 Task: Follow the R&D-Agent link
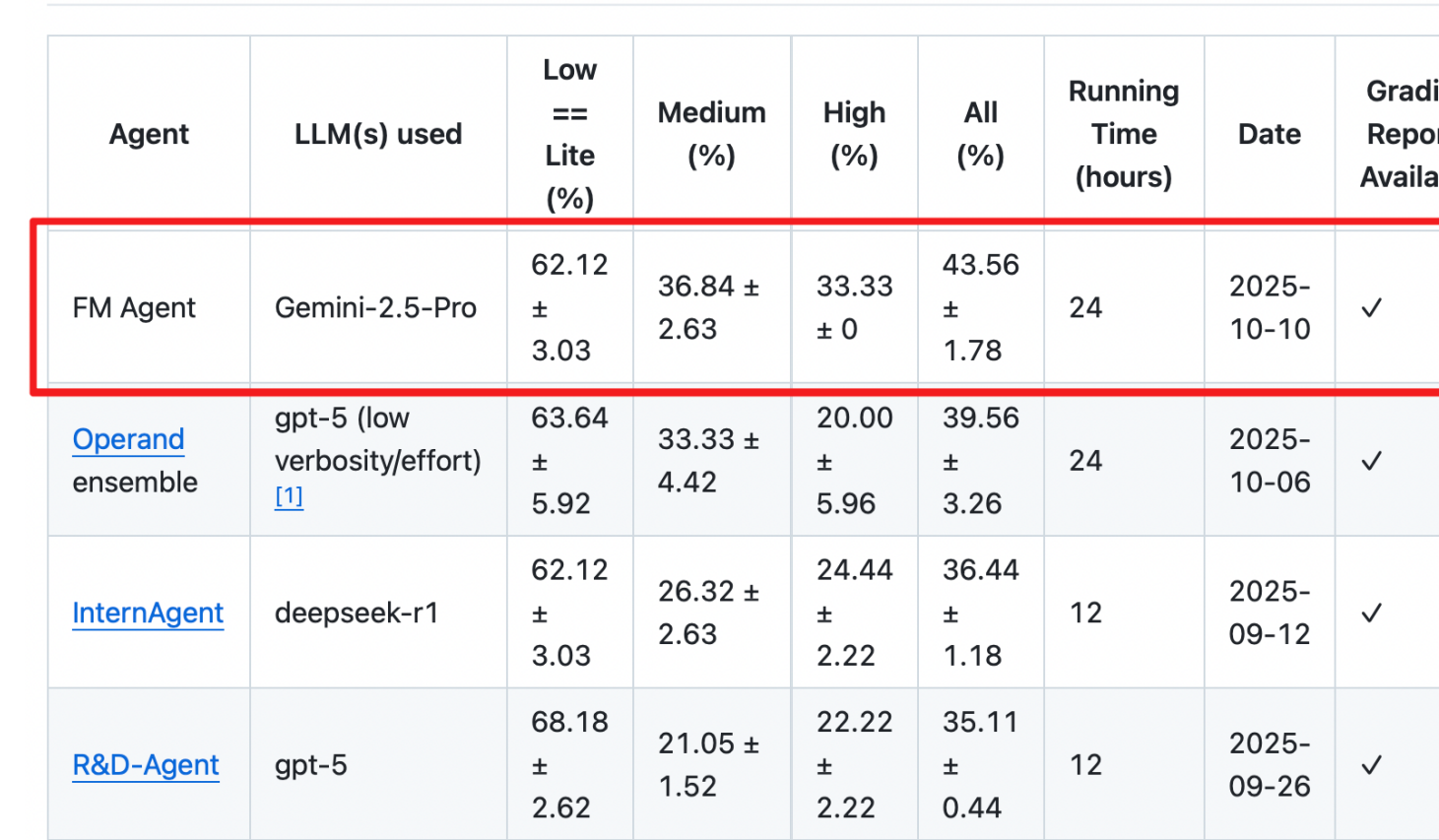coord(146,765)
